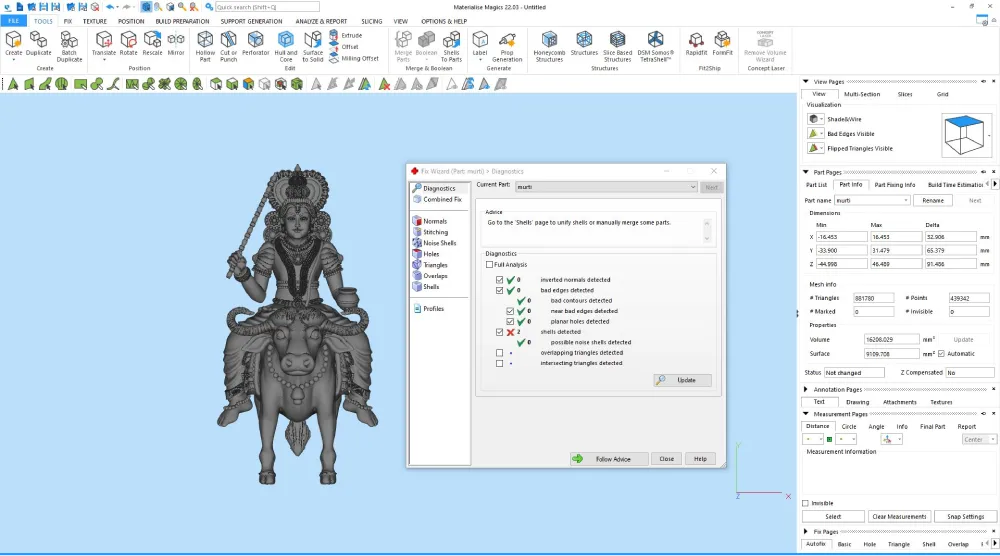
Task: Click Close in Fix Wizard
Action: coord(666,459)
